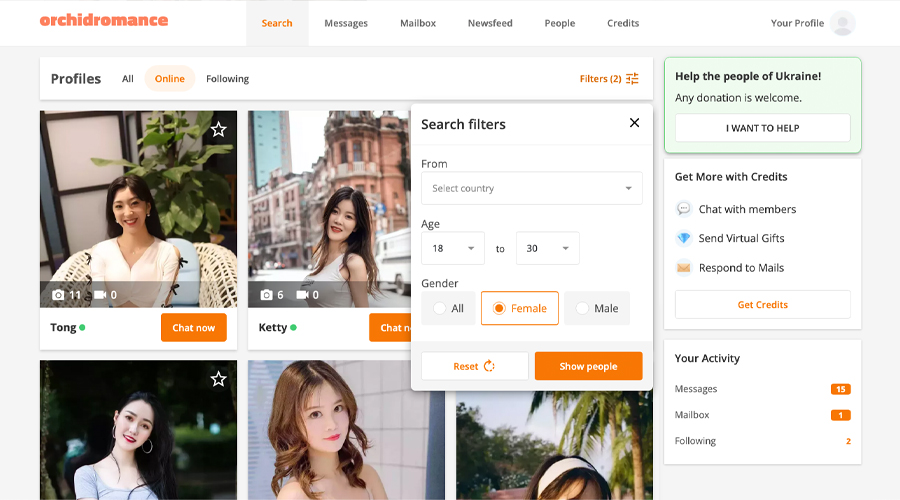Open the Filters sliders icon

632,79
